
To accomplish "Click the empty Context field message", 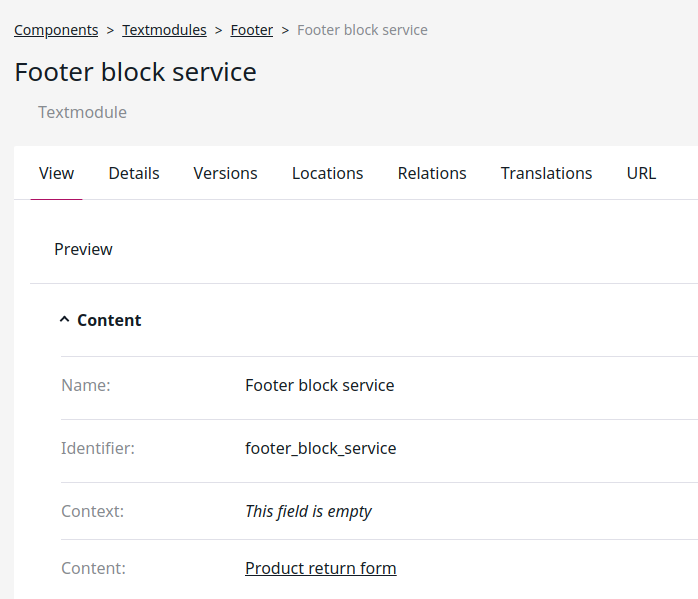I will (308, 511).
